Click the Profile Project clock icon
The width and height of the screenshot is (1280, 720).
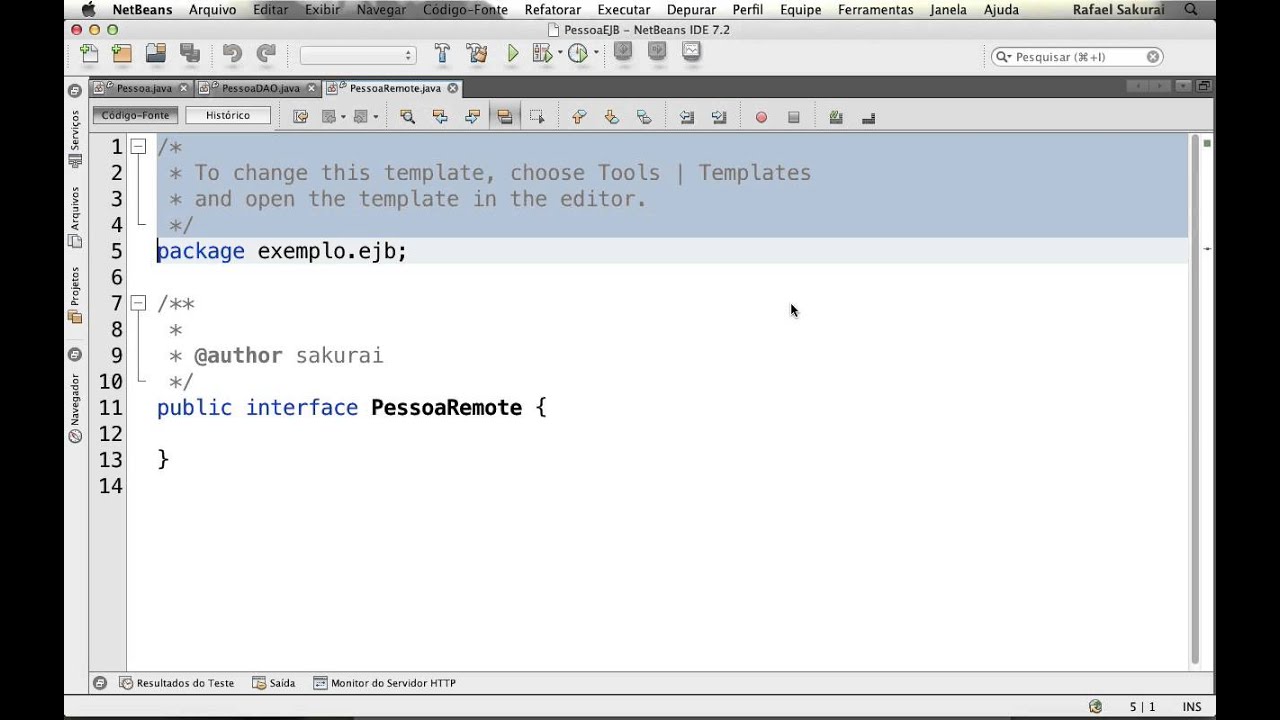coord(578,54)
